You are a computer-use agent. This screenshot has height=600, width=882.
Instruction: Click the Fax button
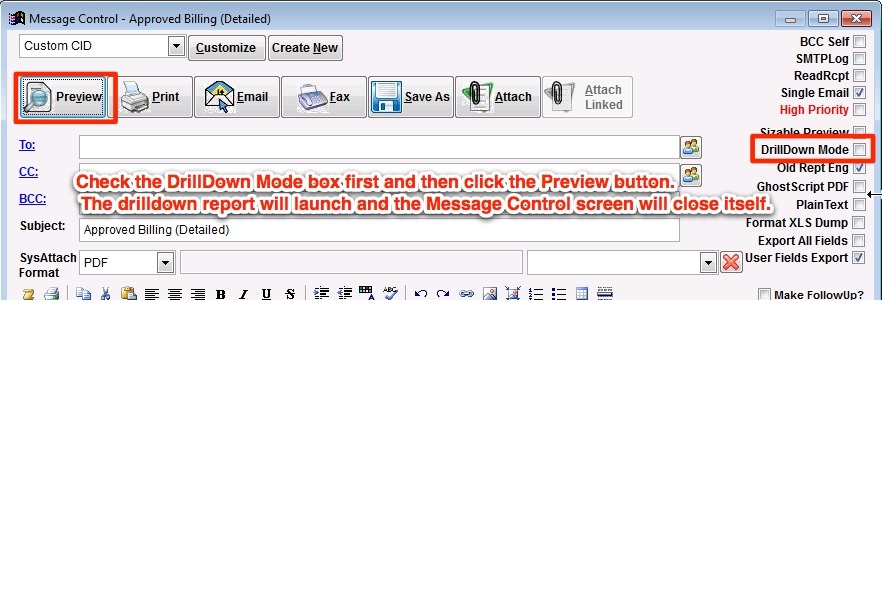323,97
